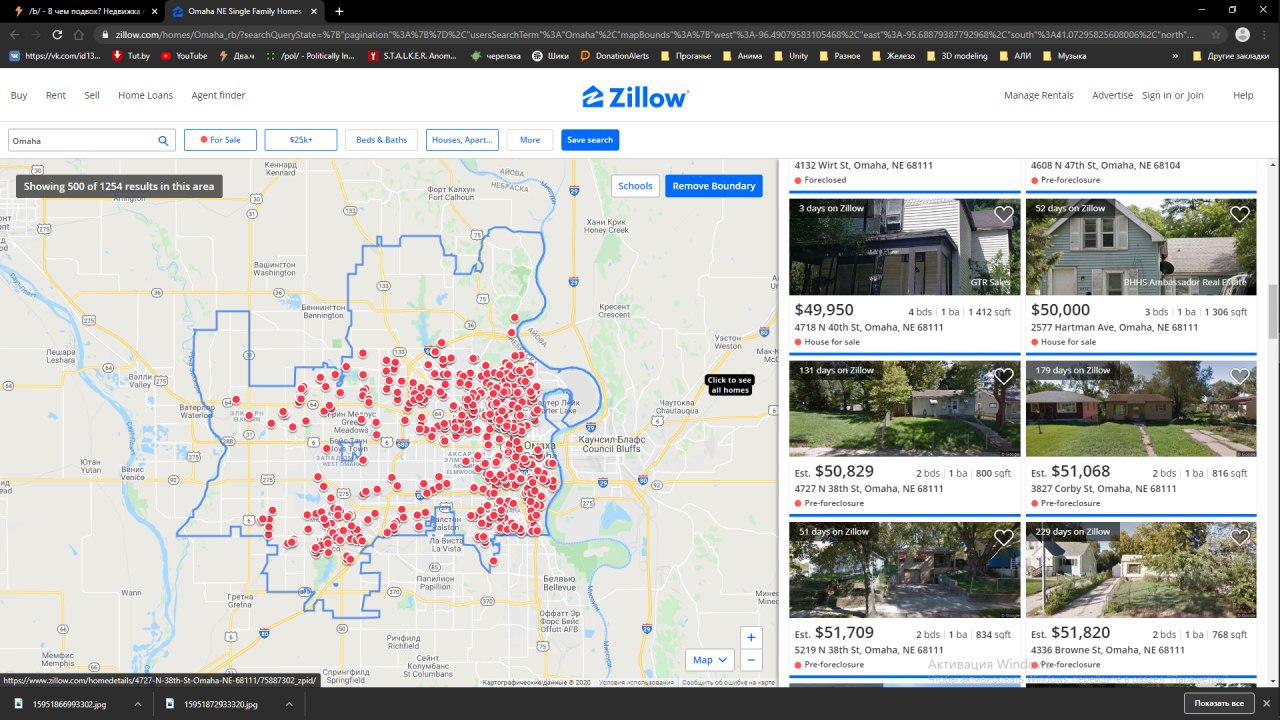The width and height of the screenshot is (1280, 720).
Task: Open the YouTube bookmark
Action: [183, 56]
